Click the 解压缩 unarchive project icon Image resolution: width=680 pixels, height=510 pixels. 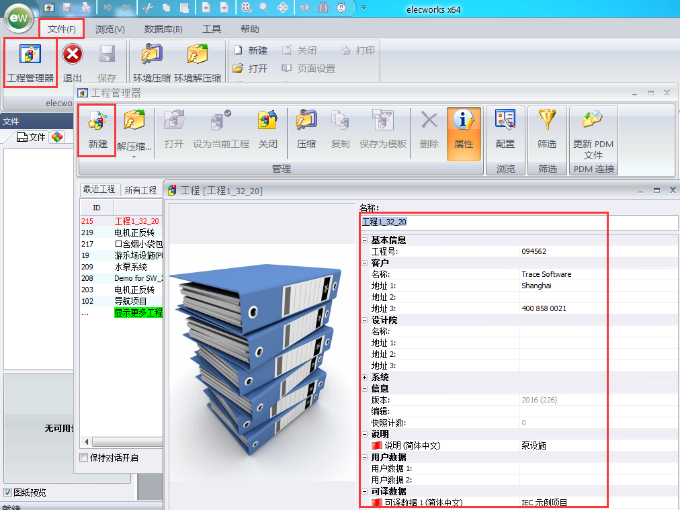[134, 129]
